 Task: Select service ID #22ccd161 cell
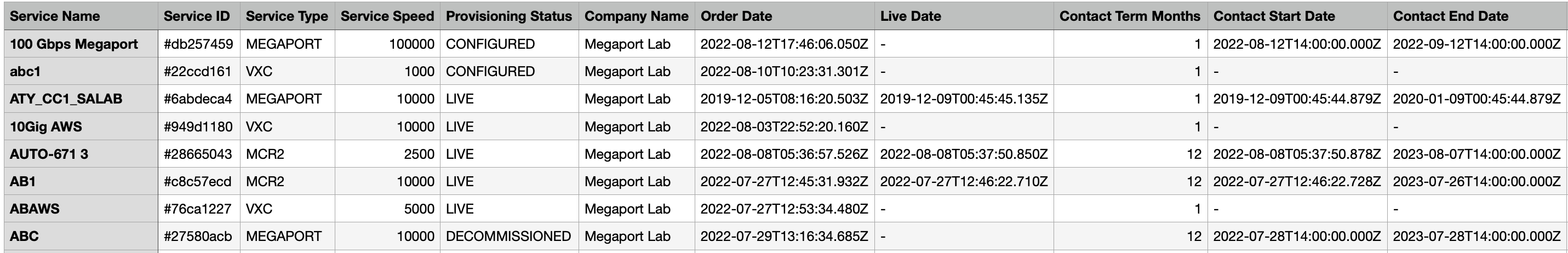198,72
